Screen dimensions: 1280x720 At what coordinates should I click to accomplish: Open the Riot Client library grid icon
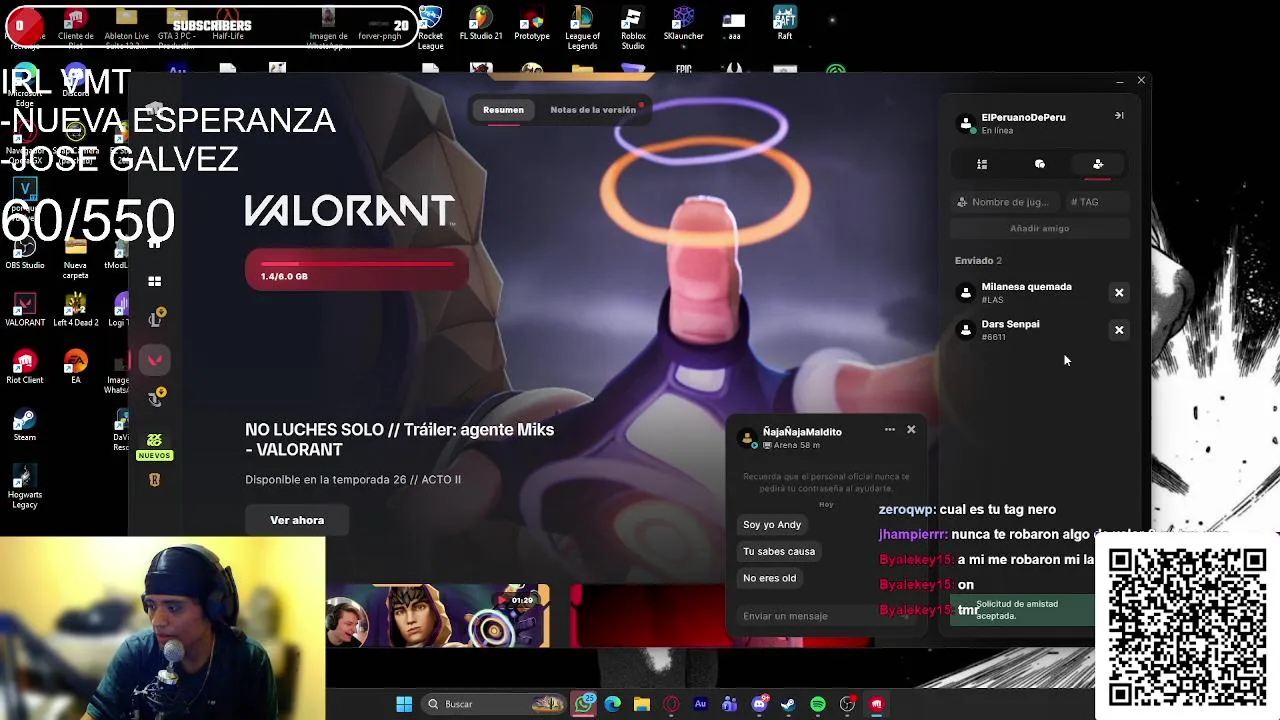coord(154,282)
